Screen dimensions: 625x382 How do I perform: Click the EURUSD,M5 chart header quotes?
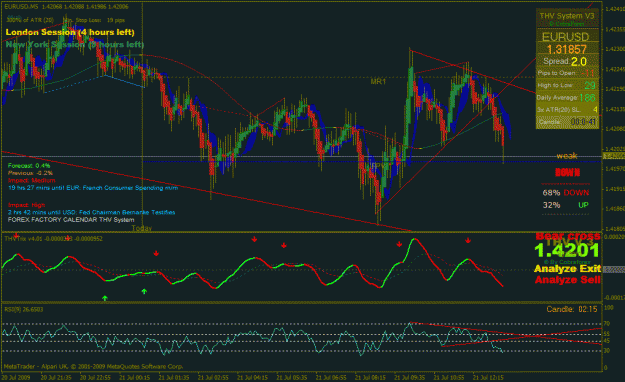(x=67, y=7)
